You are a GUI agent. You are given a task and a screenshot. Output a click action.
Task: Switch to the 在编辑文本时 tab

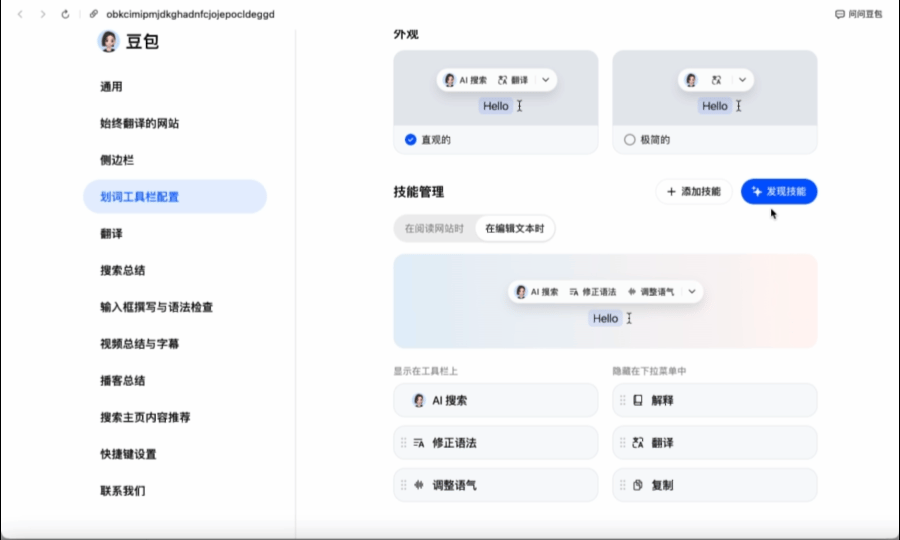[515, 228]
